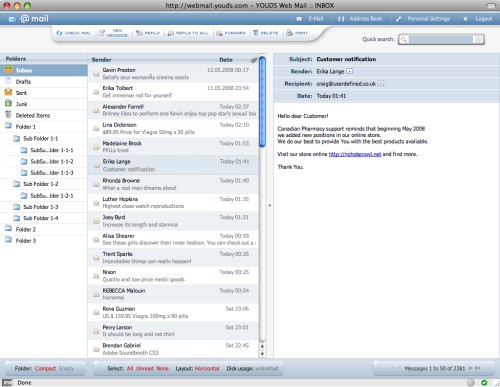500x387 pixels.
Task: Open message from REBECCA Malouin
Action: tap(173, 294)
